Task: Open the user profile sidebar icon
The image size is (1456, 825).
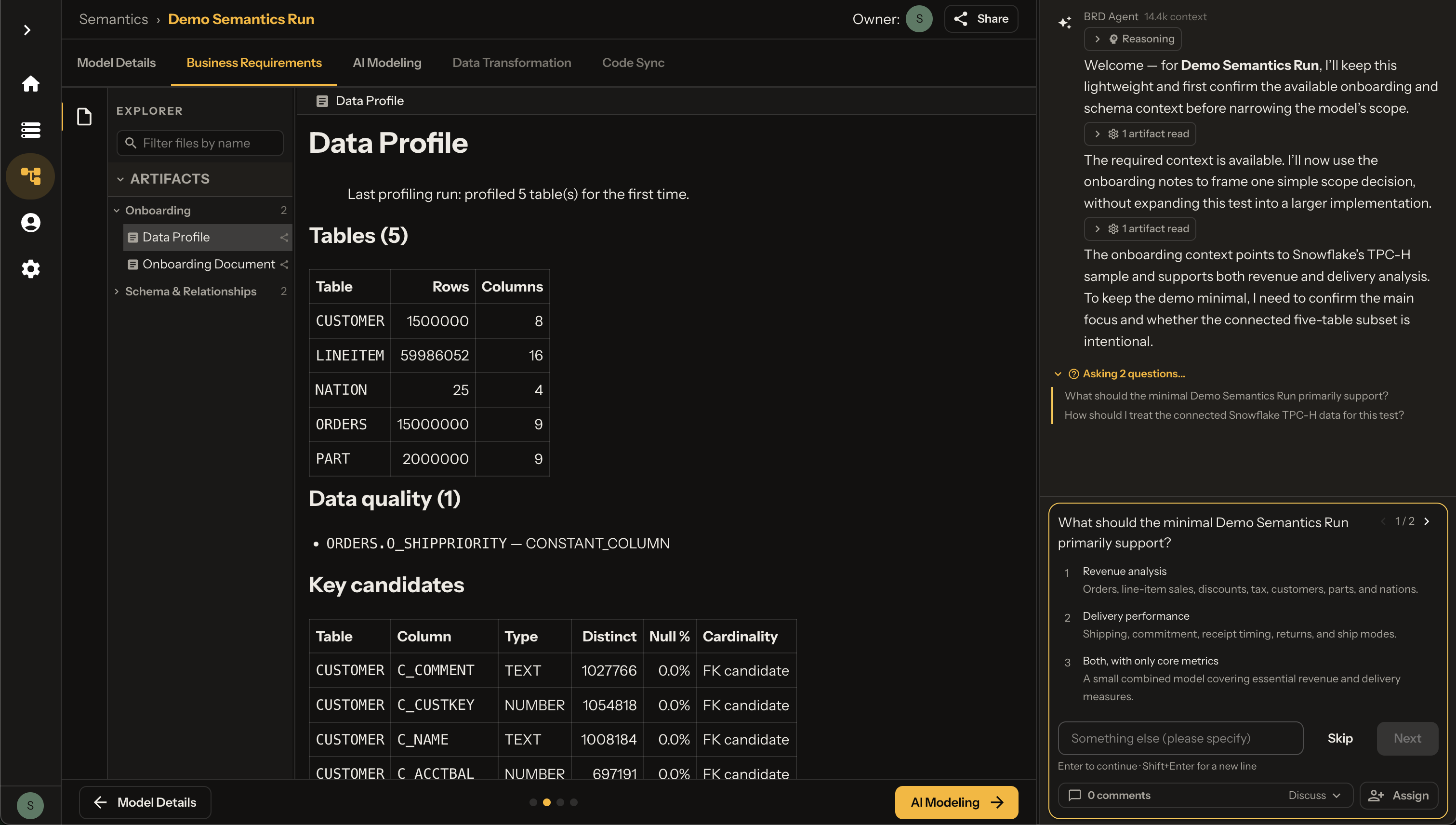Action: pyautogui.click(x=30, y=222)
